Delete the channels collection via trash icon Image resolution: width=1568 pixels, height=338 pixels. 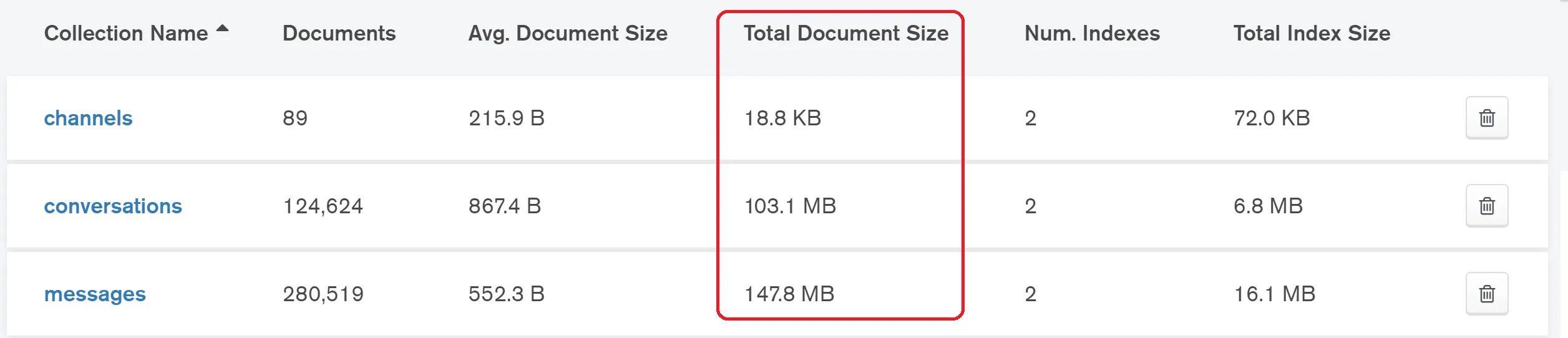tap(1486, 118)
